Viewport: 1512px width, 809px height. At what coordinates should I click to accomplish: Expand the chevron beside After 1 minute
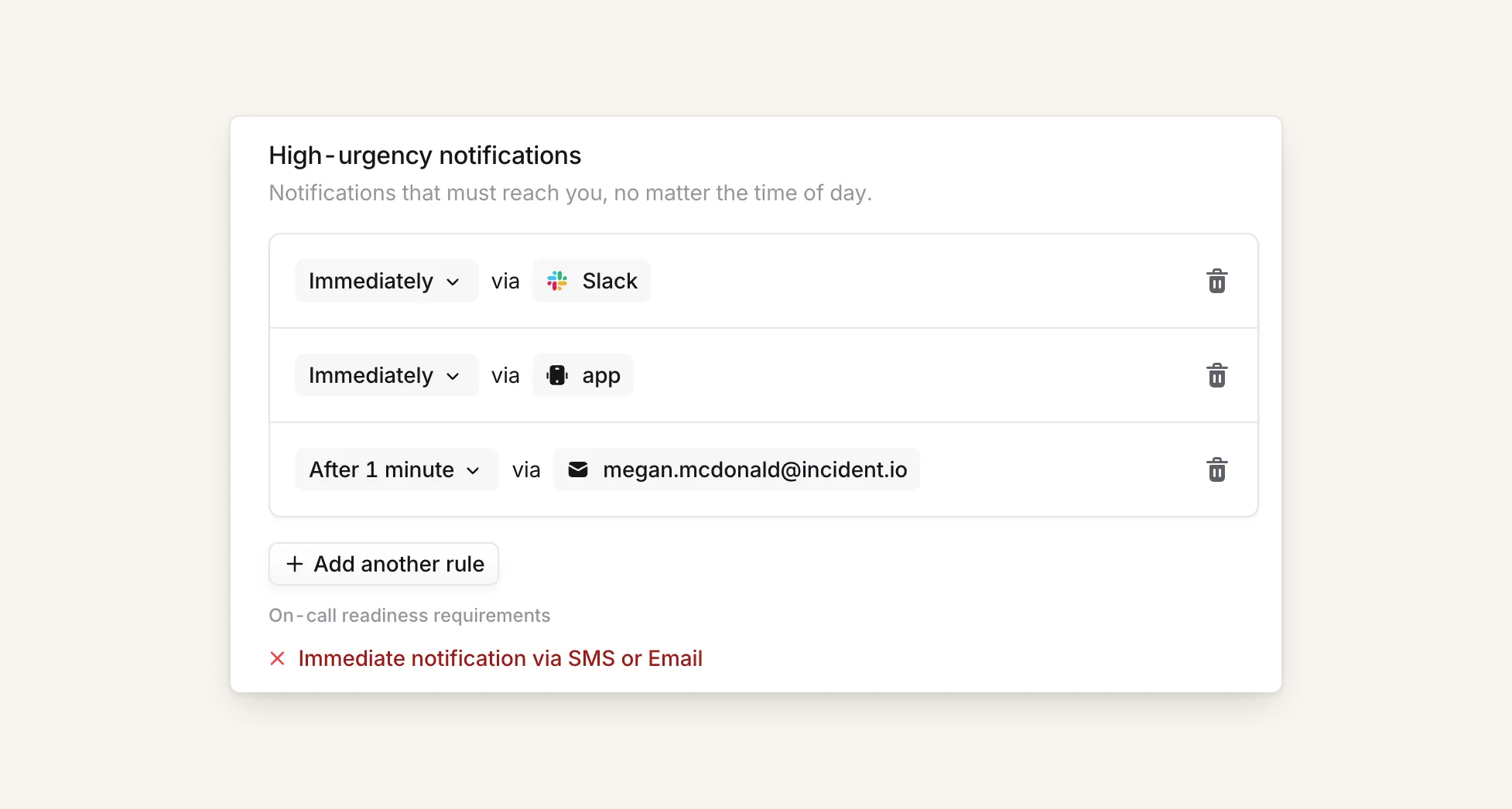coord(473,470)
